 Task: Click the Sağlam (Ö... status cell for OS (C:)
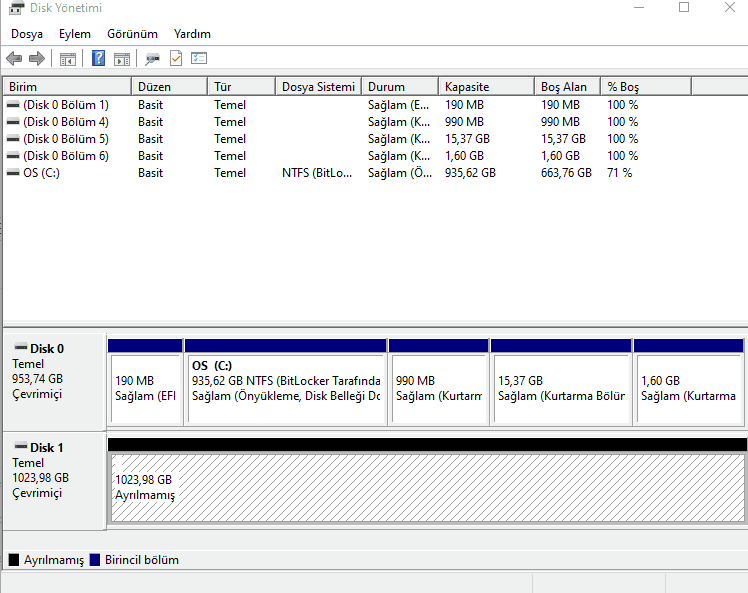tap(400, 173)
